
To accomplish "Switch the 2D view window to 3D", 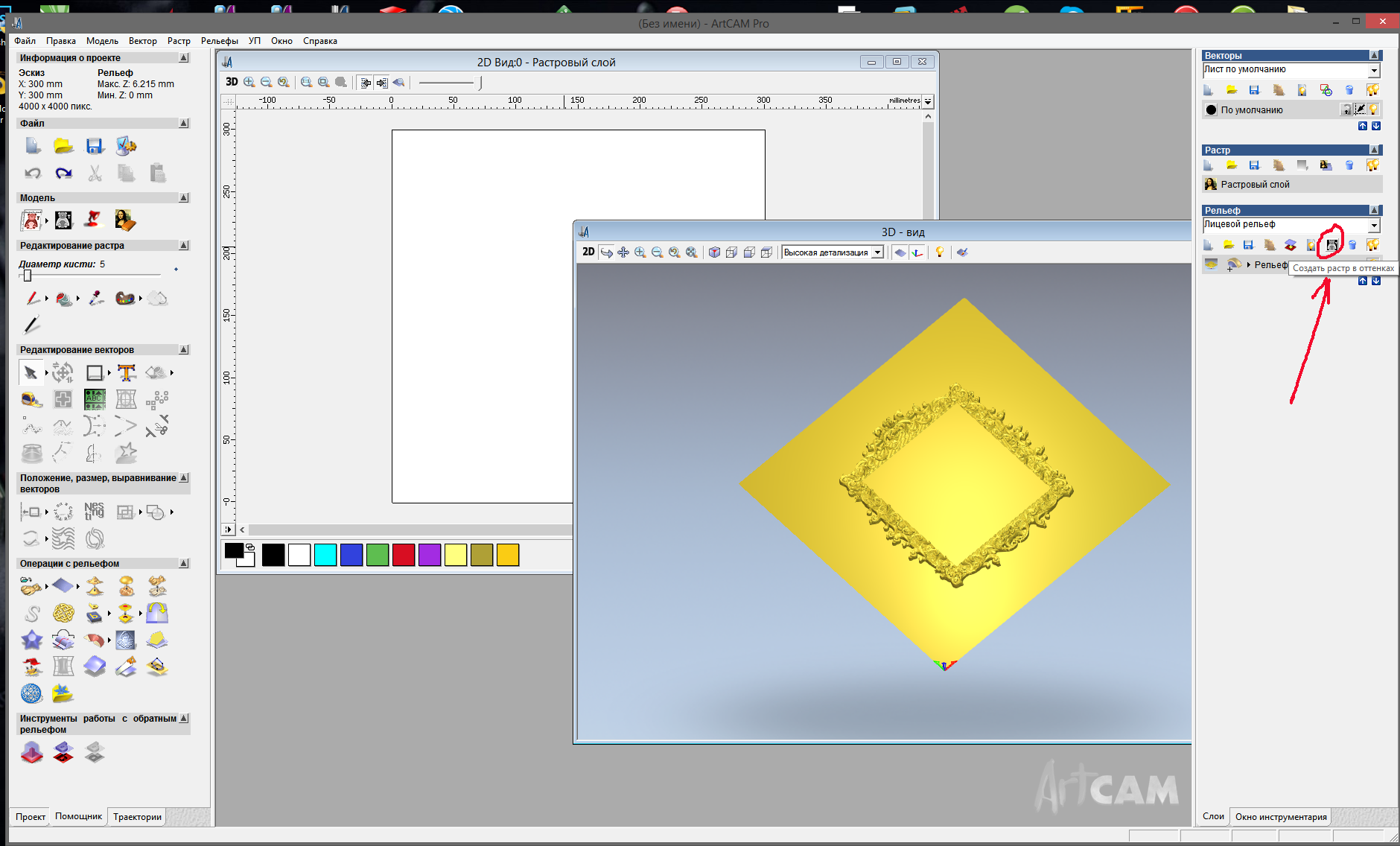I will (232, 82).
